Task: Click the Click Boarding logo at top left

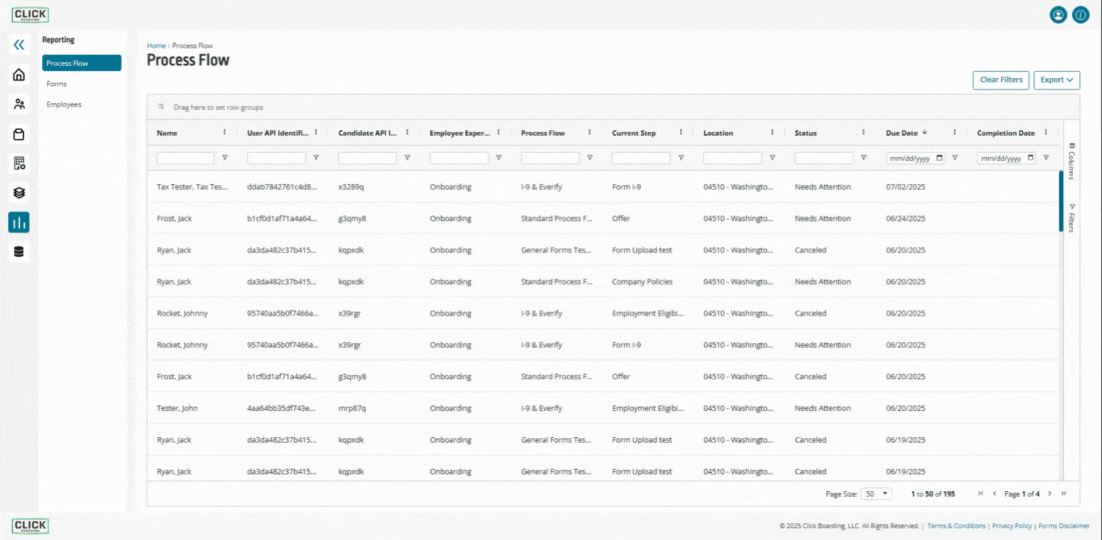Action: tap(30, 14)
